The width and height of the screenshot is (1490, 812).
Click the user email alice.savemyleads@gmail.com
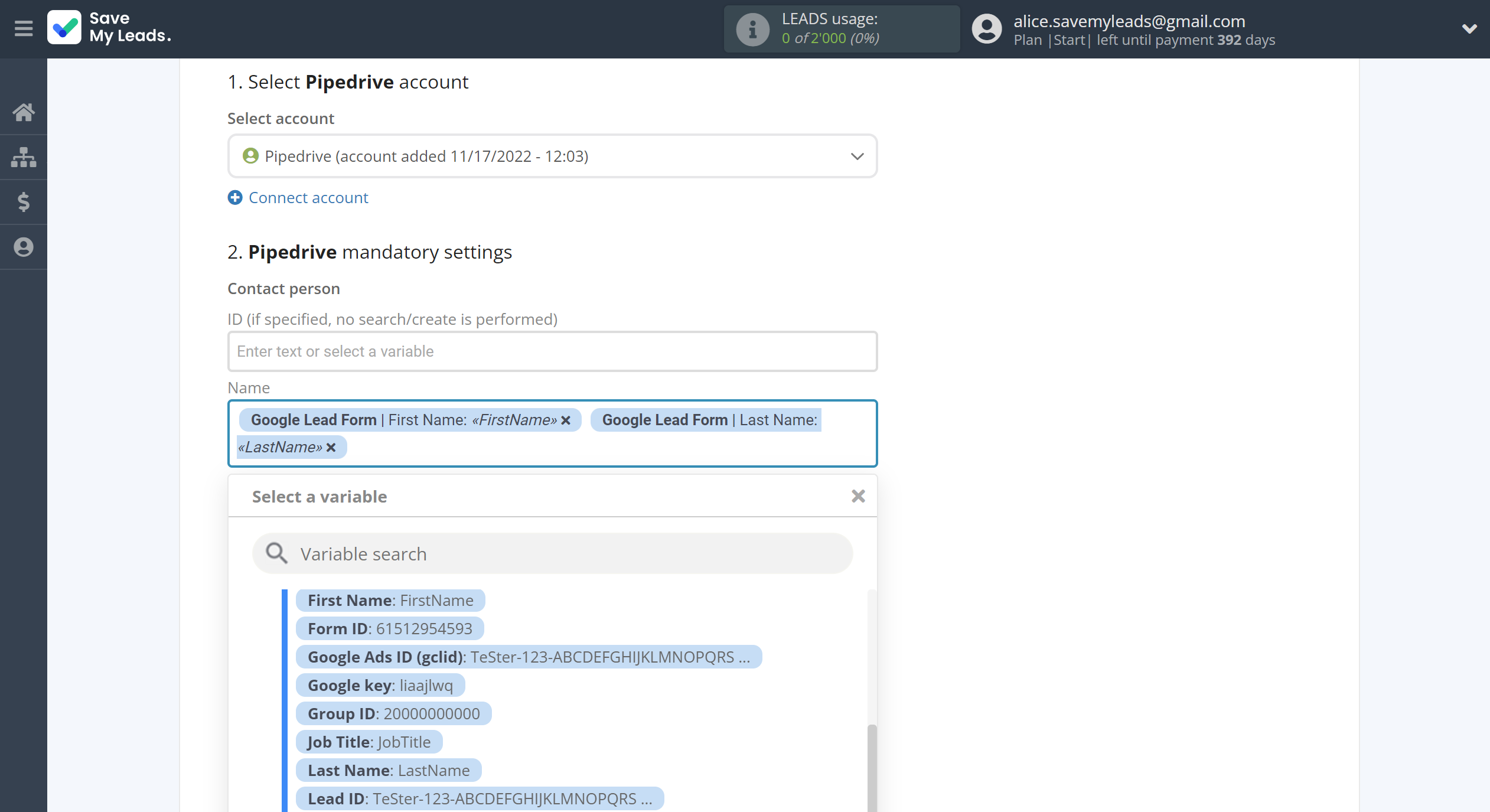(x=1129, y=21)
